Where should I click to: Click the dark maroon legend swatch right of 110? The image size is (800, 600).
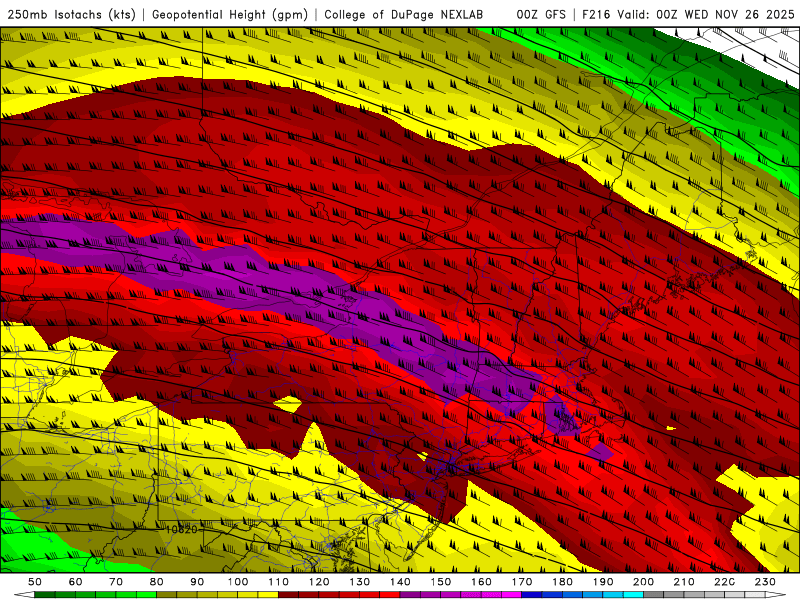pyautogui.click(x=288, y=594)
